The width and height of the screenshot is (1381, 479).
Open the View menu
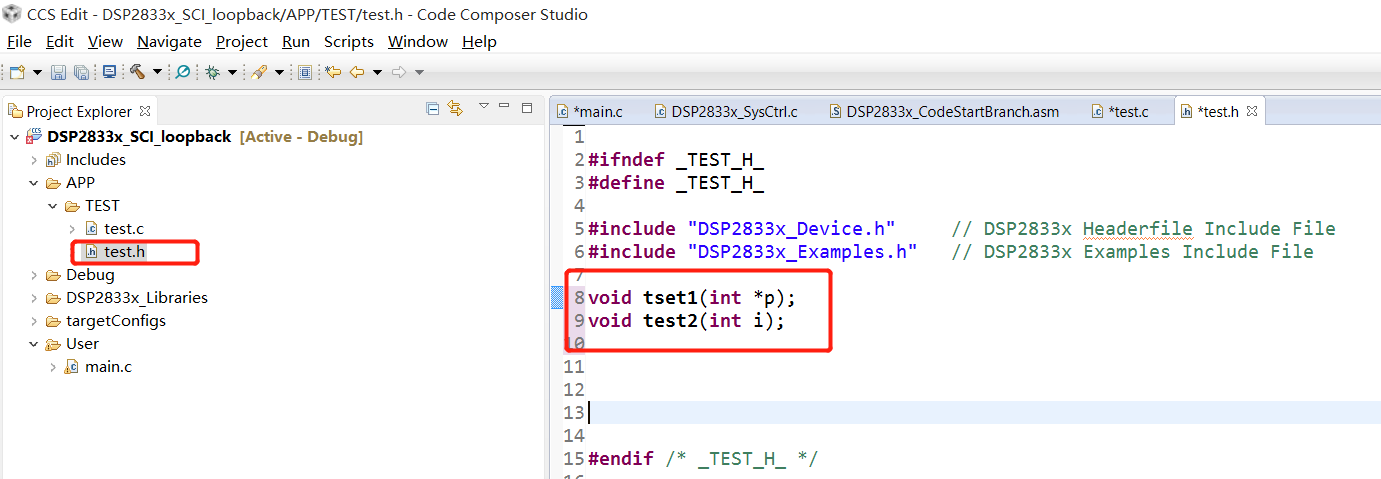click(105, 41)
